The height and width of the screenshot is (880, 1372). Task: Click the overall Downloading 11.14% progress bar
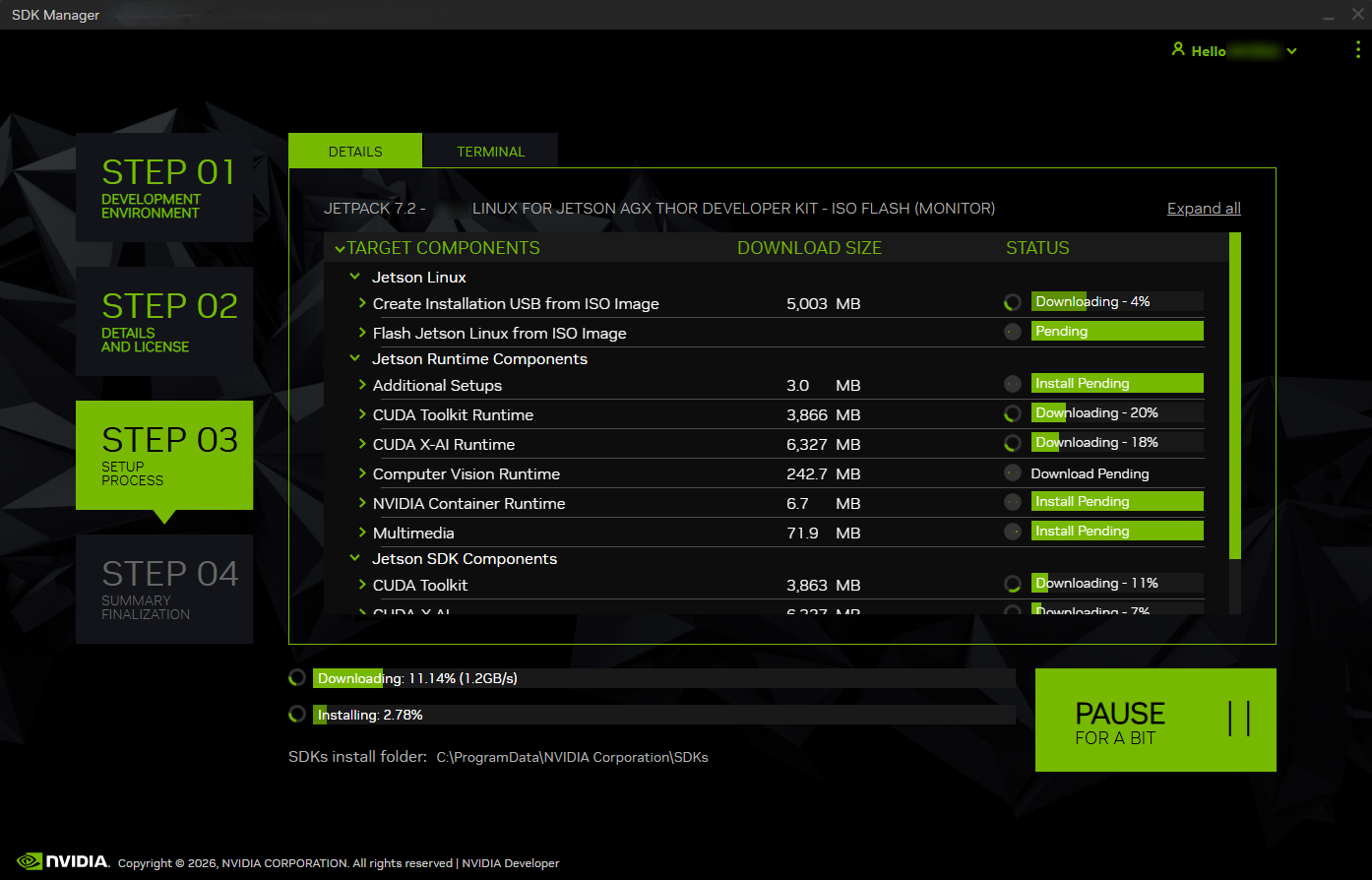click(x=664, y=678)
